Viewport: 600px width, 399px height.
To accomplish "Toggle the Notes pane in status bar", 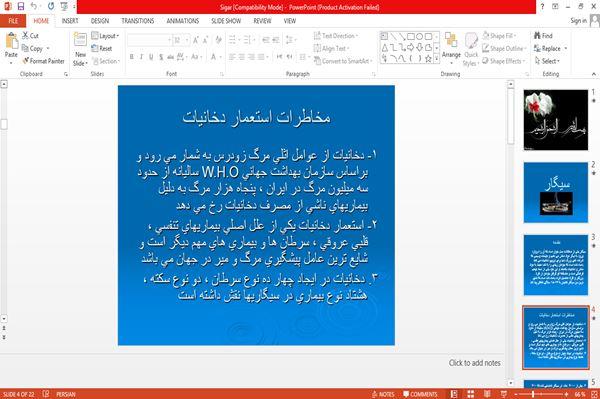I will click(x=383, y=394).
